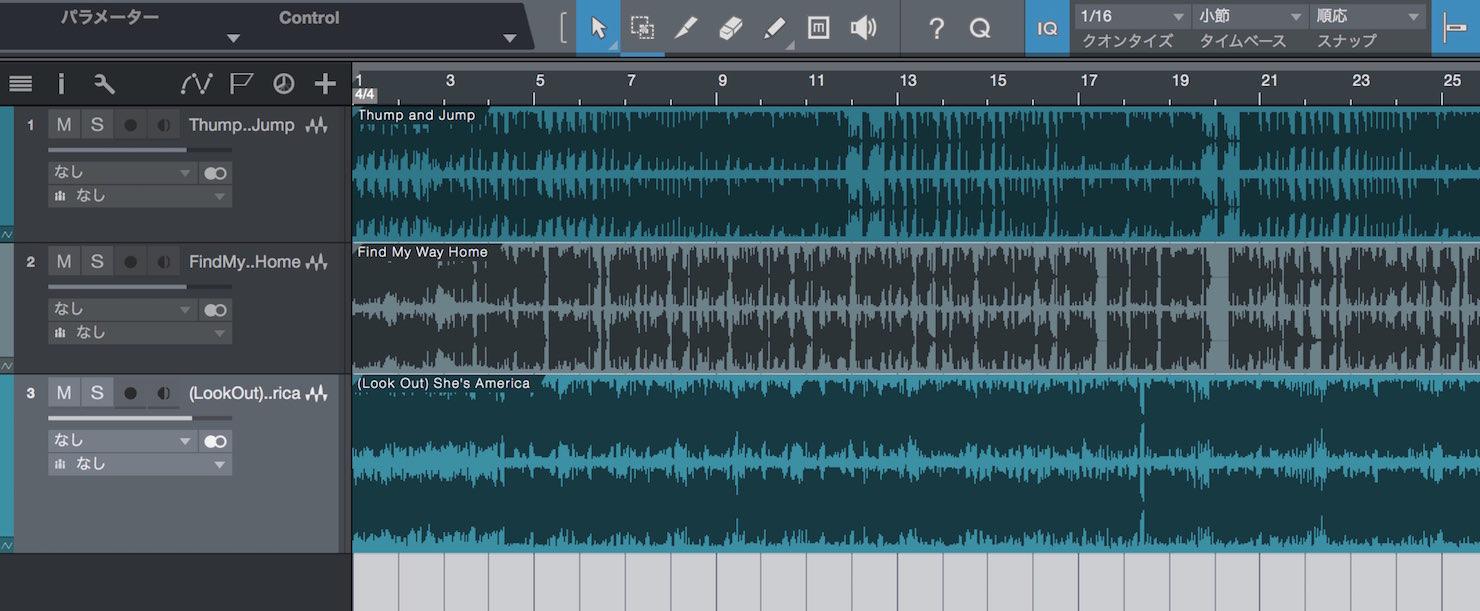Record-arm the Thump..Jump track
Screen dimensions: 1480x611
[x=130, y=125]
